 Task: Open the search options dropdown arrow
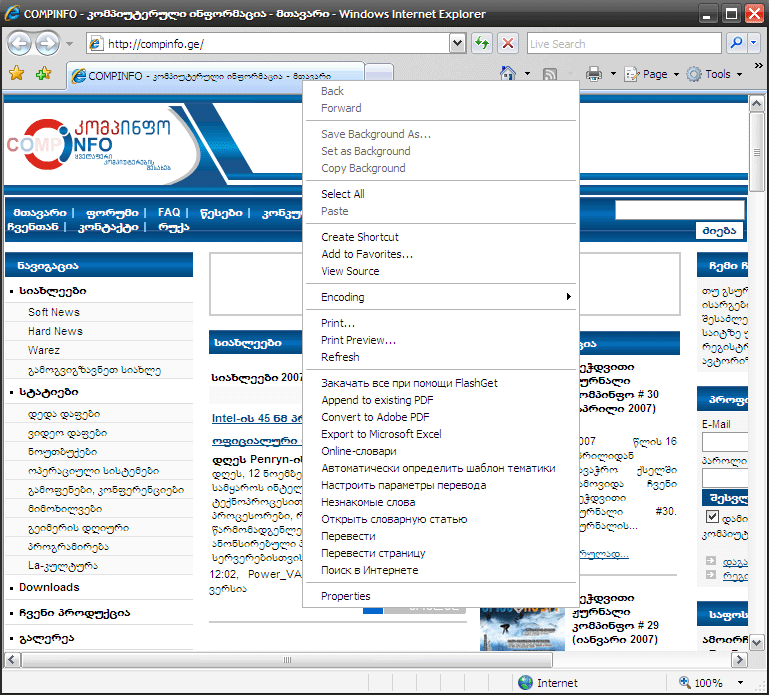pos(754,43)
